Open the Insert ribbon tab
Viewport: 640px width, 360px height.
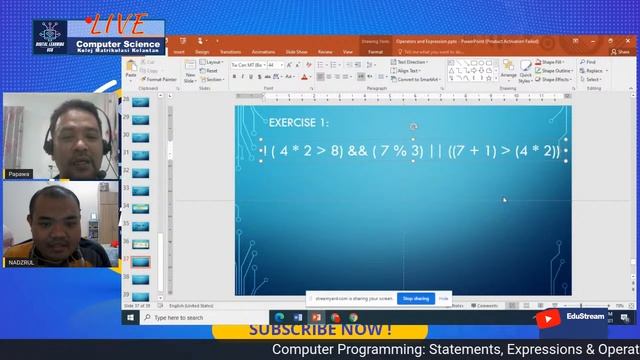coord(179,52)
